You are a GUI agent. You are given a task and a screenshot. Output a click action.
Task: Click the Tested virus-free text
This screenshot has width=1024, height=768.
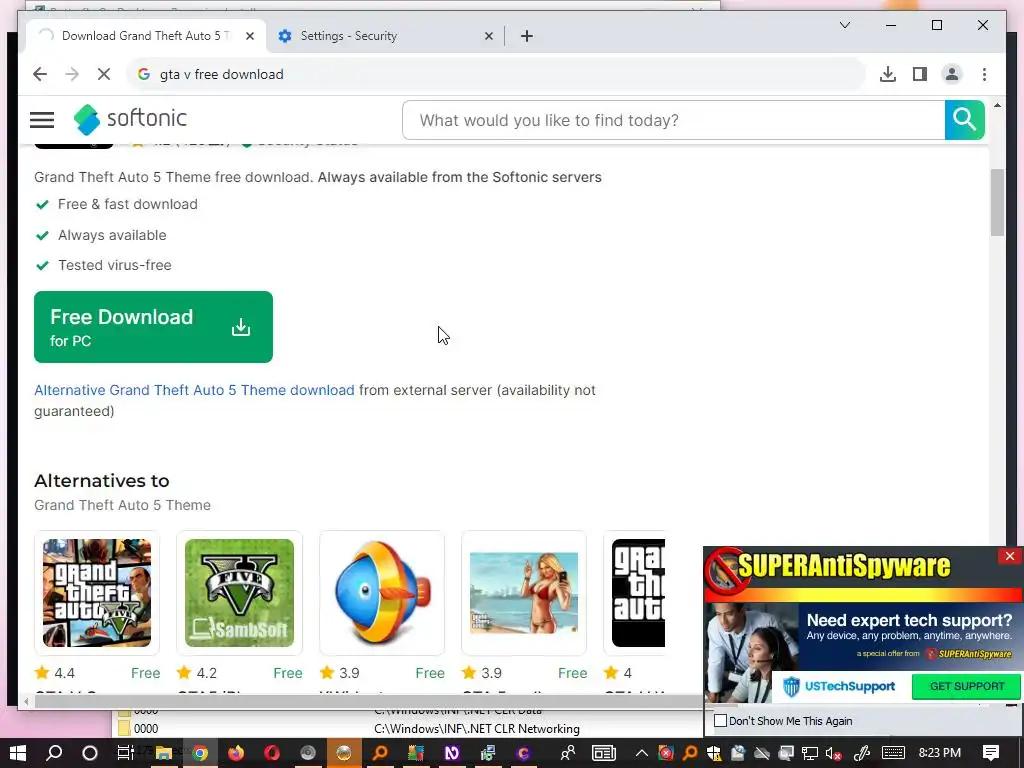coord(115,265)
